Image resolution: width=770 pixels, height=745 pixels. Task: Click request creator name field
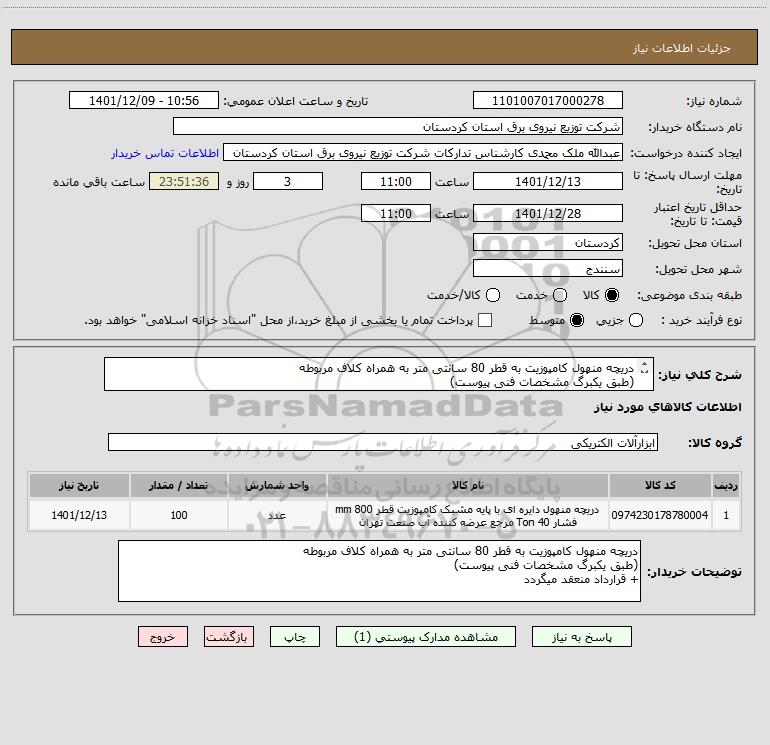coord(423,152)
